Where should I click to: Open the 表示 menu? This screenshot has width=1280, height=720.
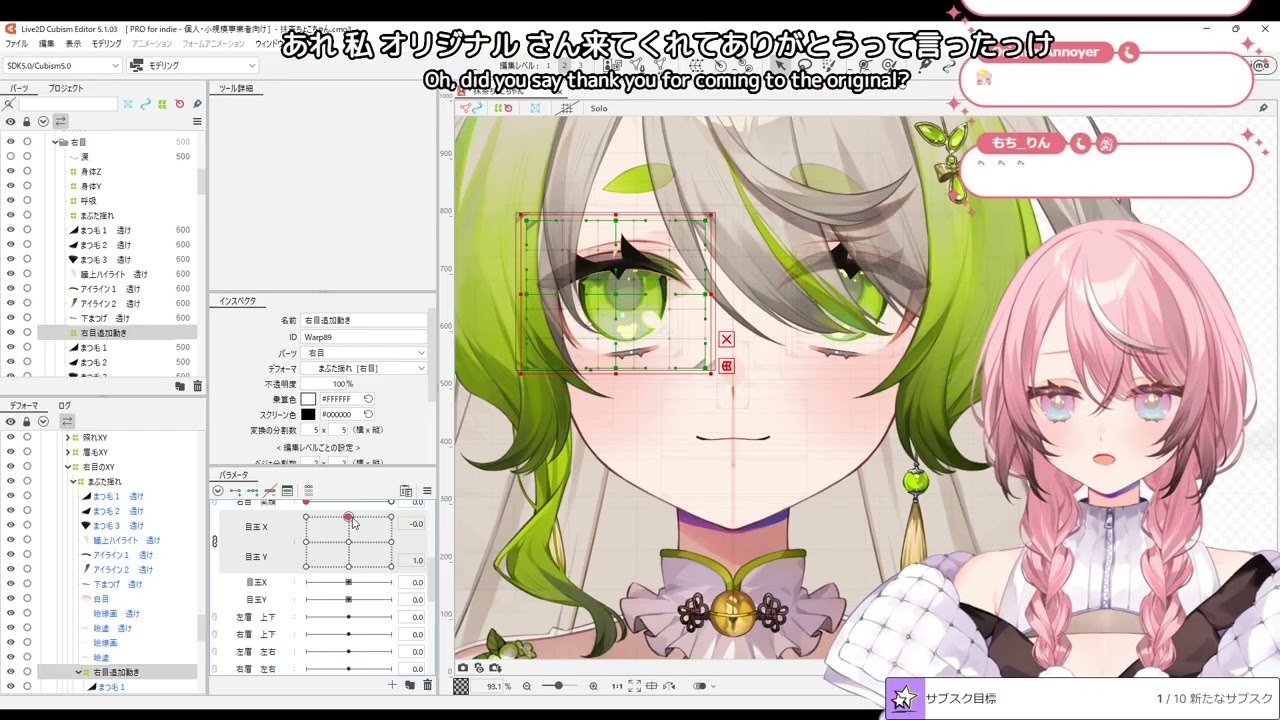click(x=73, y=44)
